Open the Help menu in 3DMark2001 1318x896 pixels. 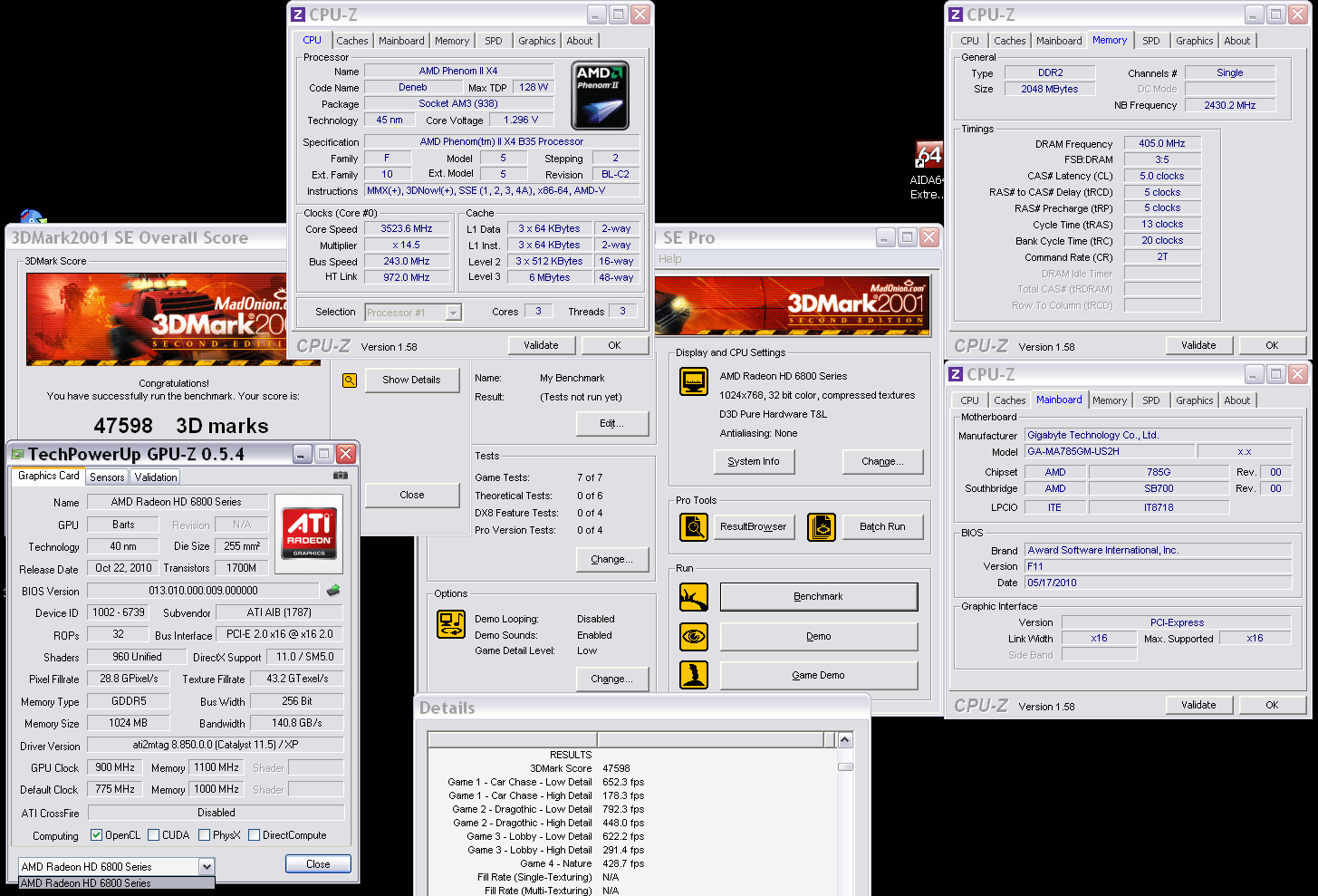[x=670, y=259]
